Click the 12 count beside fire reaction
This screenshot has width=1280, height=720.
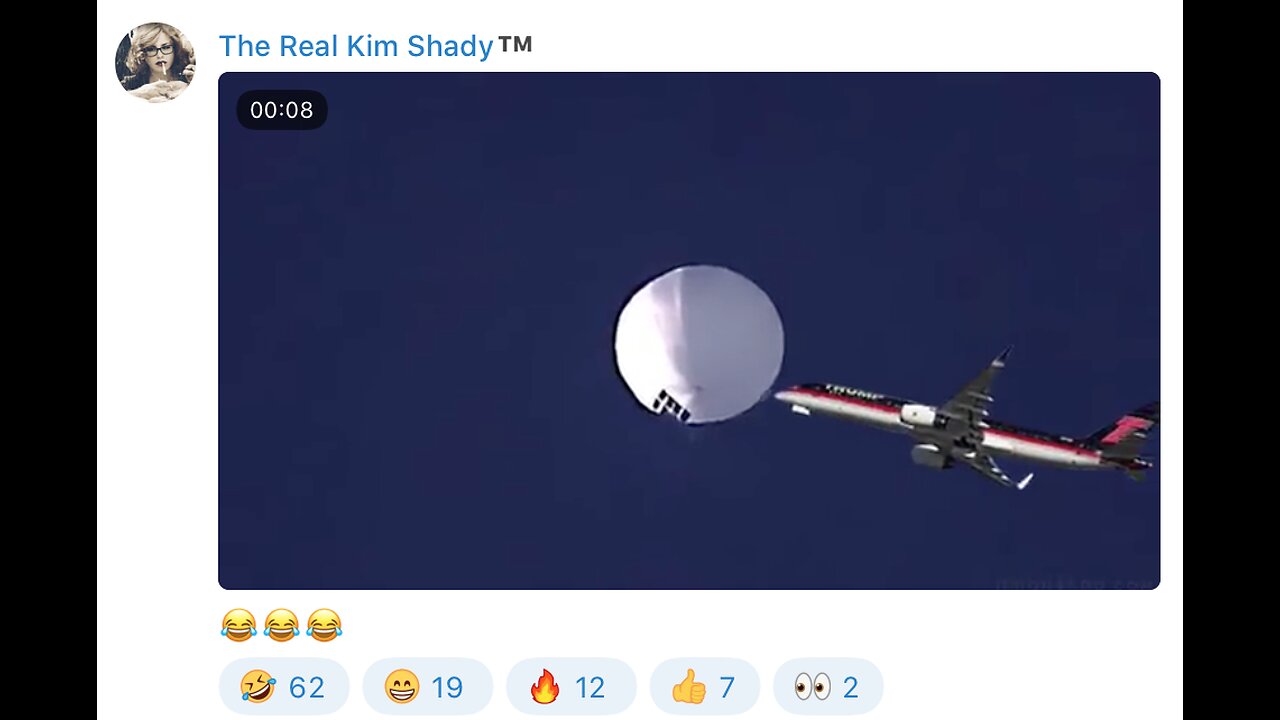(x=590, y=688)
